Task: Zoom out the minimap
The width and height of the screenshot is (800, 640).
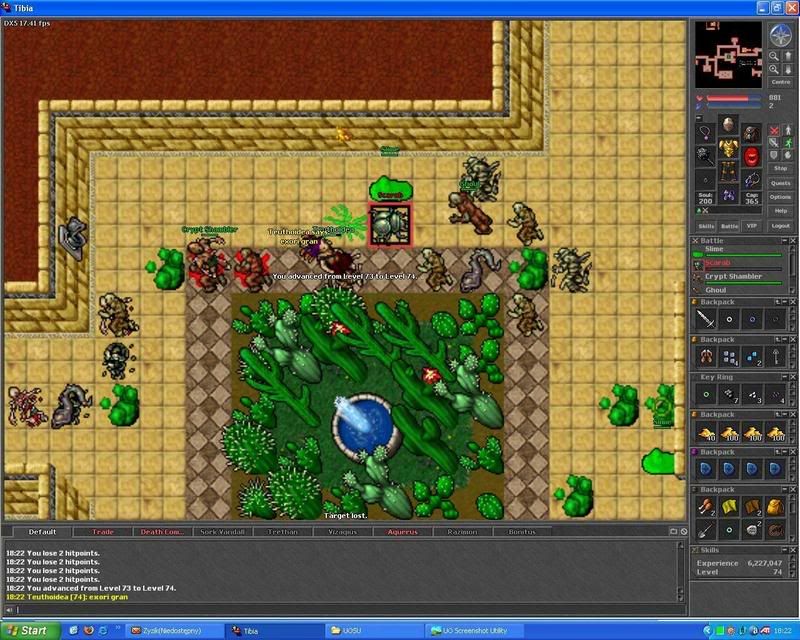Action: coord(774,56)
